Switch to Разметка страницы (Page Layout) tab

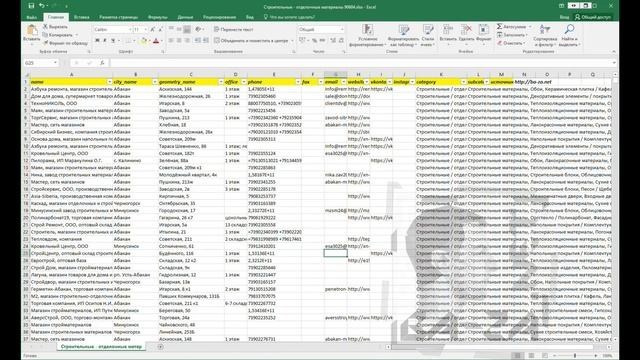coord(118,17)
